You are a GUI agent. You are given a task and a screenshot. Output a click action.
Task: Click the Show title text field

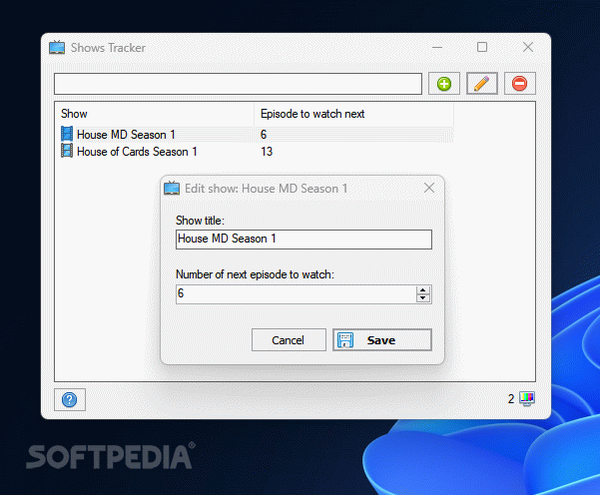pos(304,239)
